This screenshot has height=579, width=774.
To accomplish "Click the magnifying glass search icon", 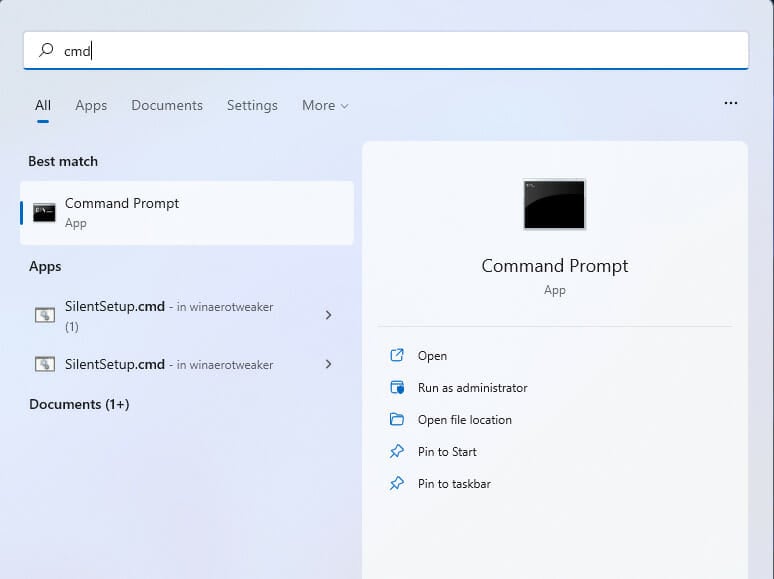I will (46, 50).
